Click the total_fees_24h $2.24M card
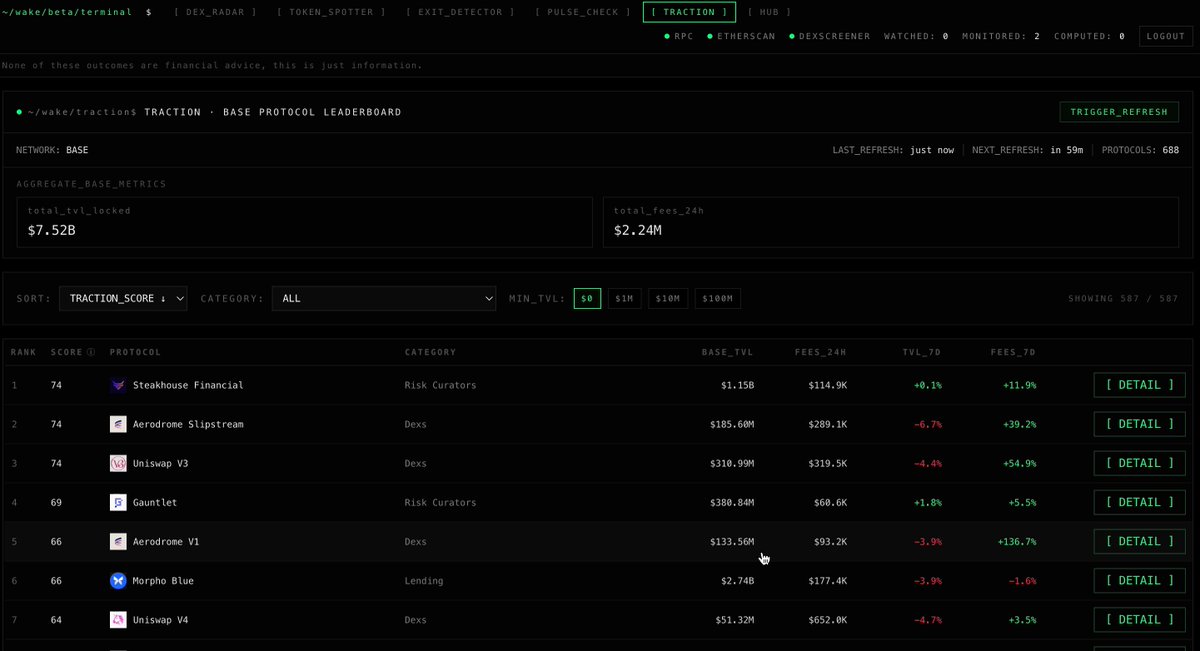The height and width of the screenshot is (651, 1200). 892,222
